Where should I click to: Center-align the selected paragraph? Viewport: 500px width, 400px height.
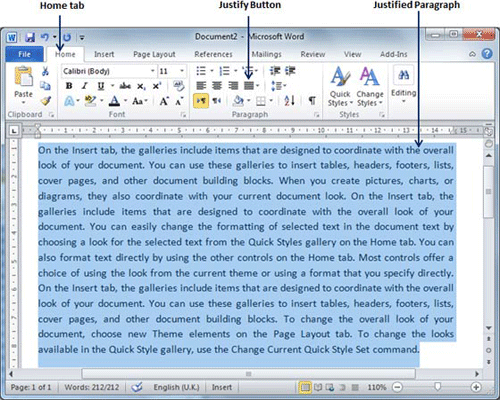click(x=217, y=86)
